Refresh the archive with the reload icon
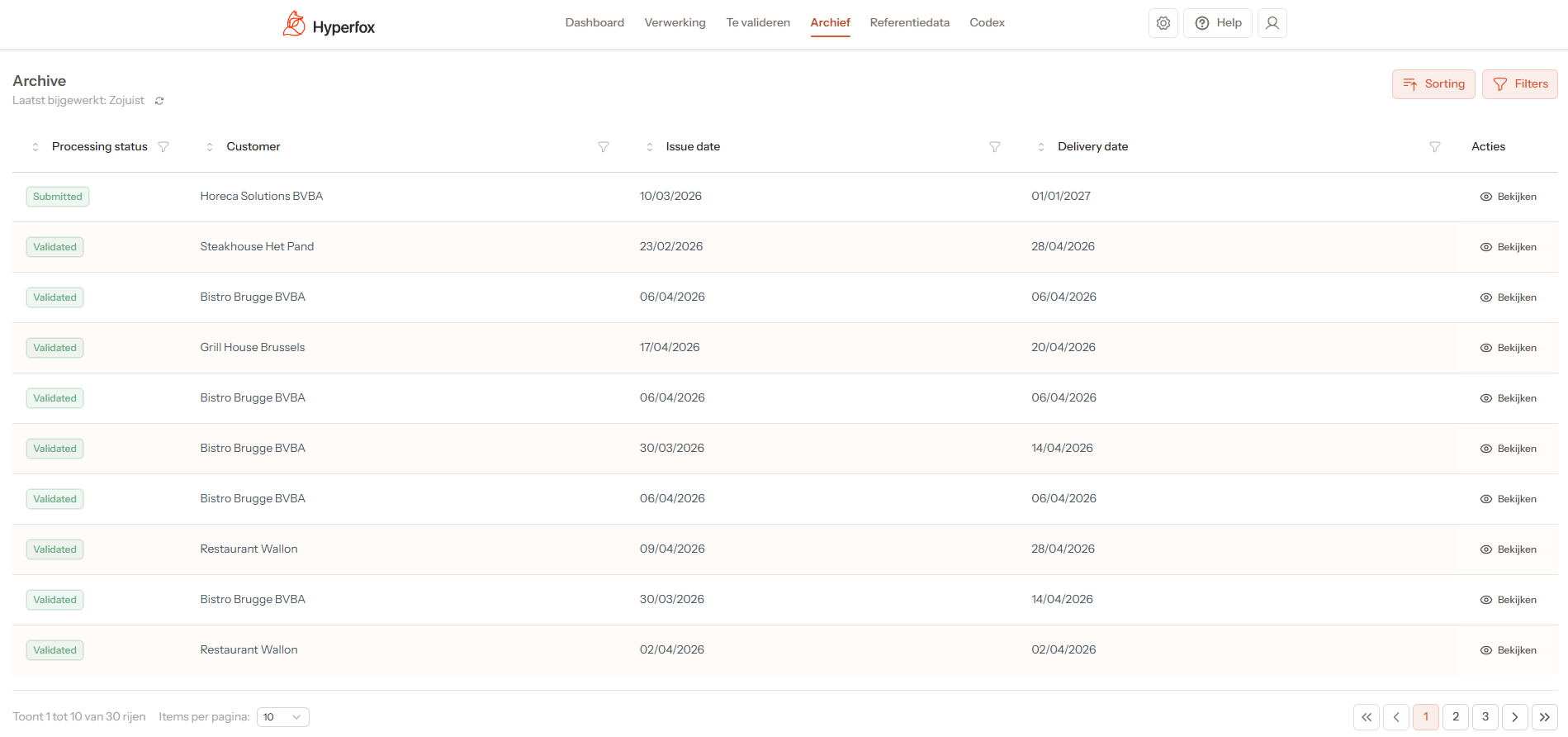 coord(159,101)
